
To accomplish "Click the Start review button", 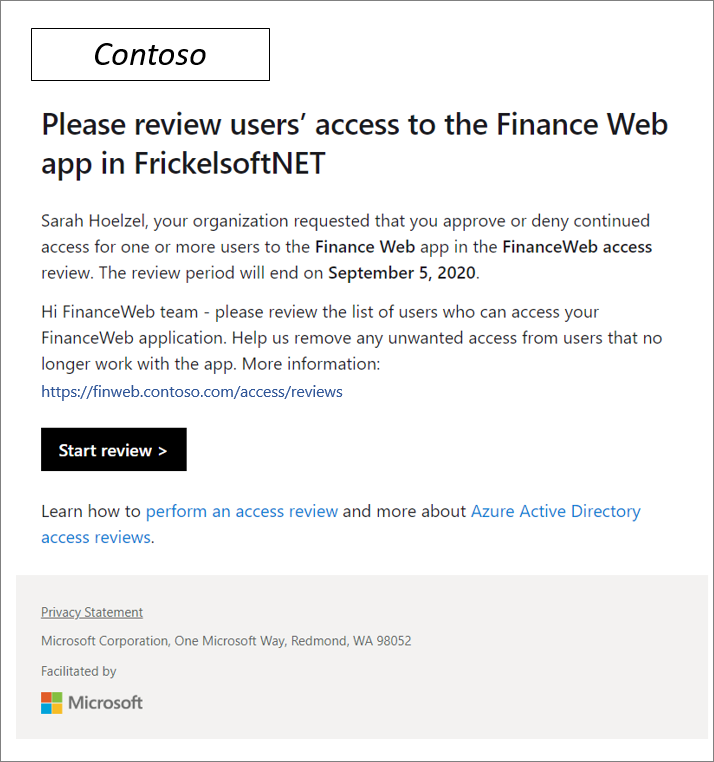I will pyautogui.click(x=113, y=450).
